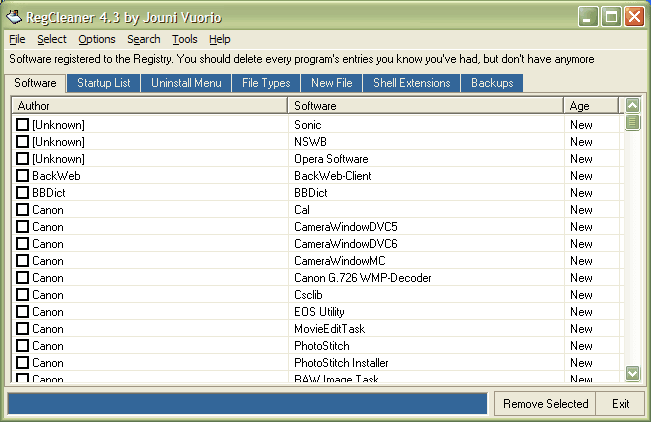Select the CameraWindowDVC5 software name
Screen dimensions: 651x422
[345, 227]
